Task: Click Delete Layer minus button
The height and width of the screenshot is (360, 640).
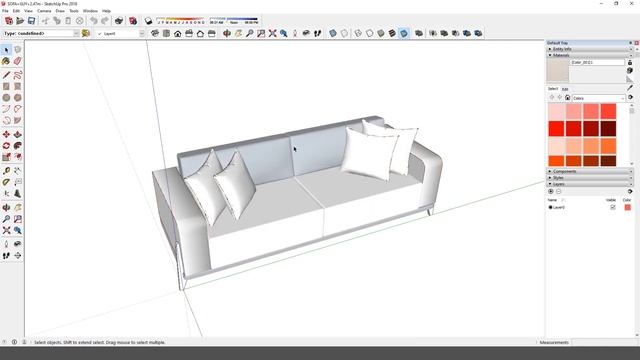Action: point(559,191)
